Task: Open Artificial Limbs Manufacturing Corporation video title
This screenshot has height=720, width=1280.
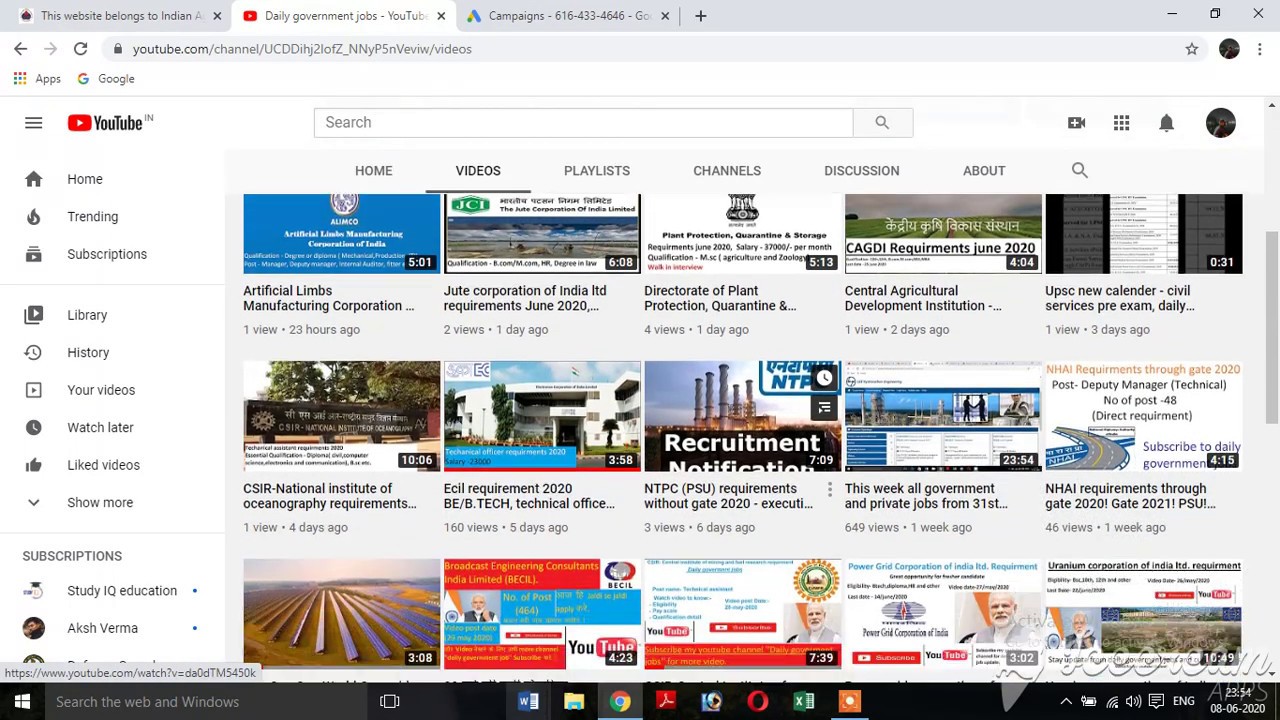Action: pos(328,298)
